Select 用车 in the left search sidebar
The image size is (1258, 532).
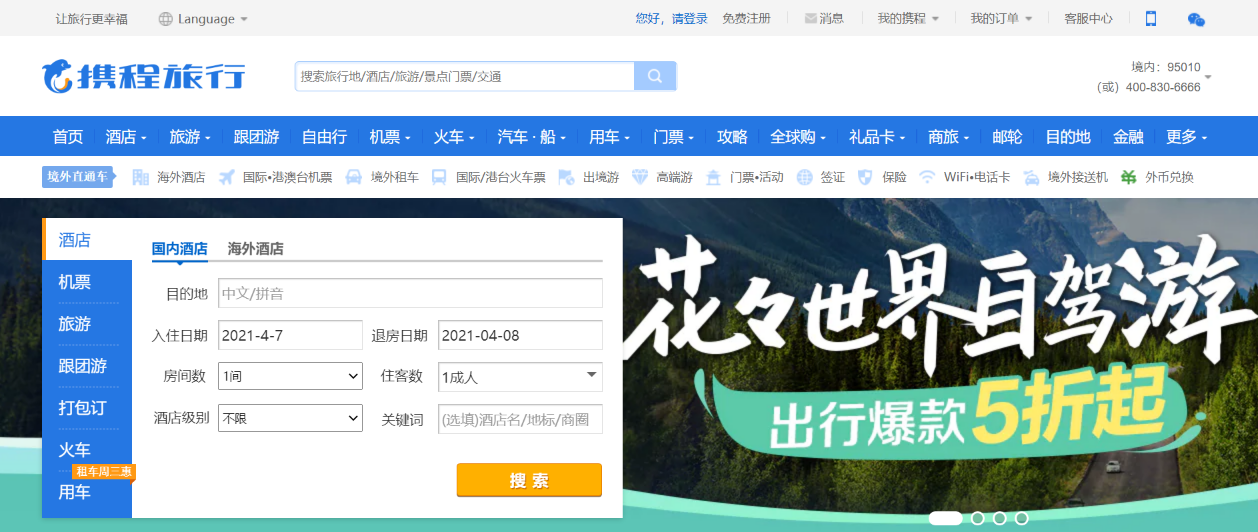(87, 492)
